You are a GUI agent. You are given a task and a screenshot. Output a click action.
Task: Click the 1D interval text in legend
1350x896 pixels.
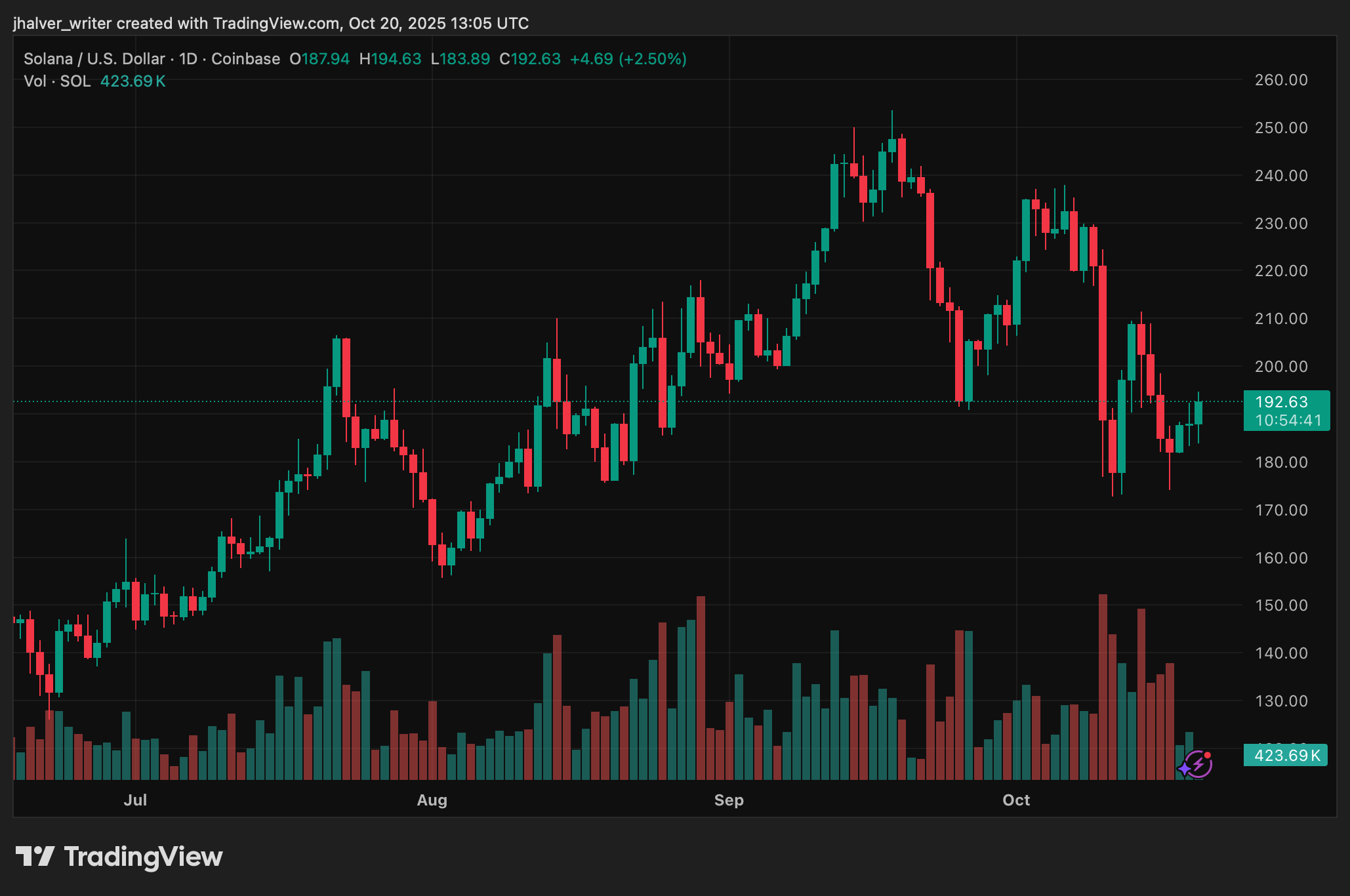(188, 59)
